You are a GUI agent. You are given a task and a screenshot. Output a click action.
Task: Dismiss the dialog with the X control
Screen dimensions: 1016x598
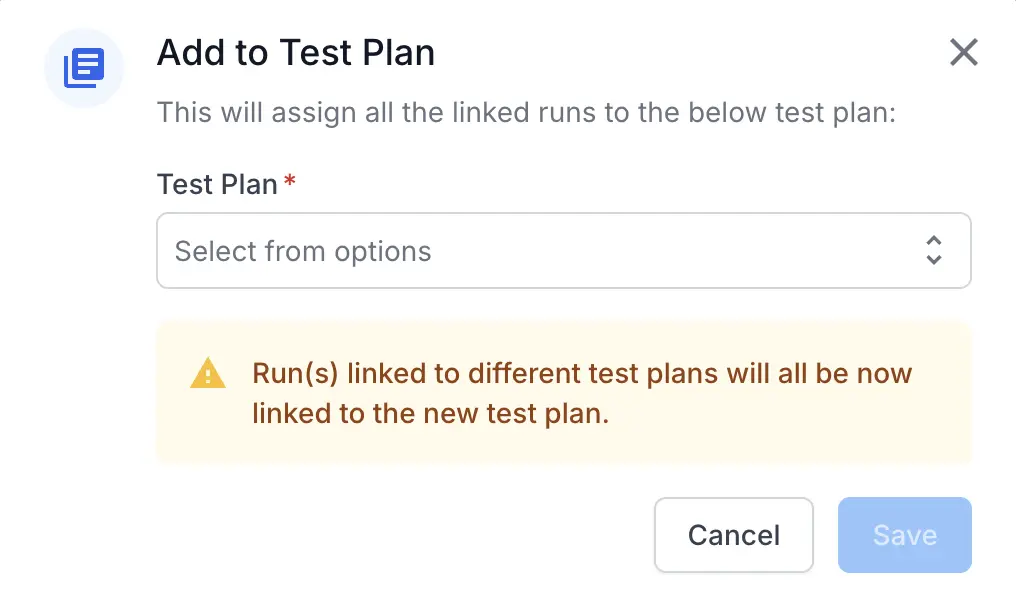pyautogui.click(x=963, y=53)
